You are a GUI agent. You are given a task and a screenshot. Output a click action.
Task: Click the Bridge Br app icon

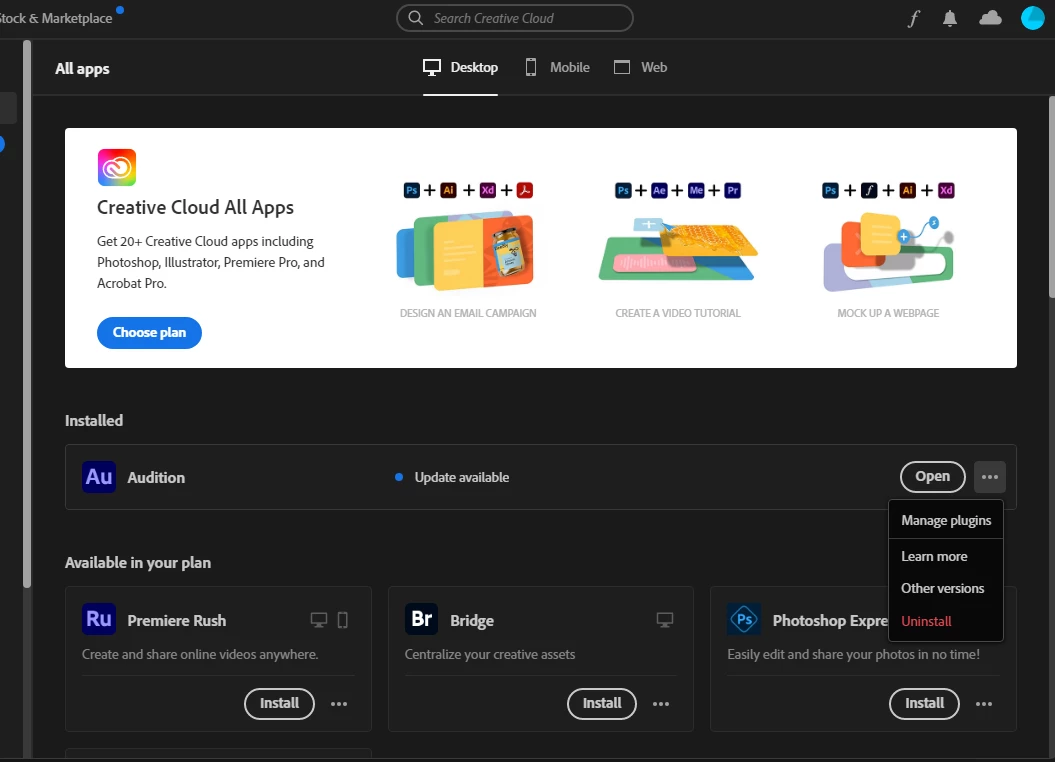pyautogui.click(x=421, y=619)
